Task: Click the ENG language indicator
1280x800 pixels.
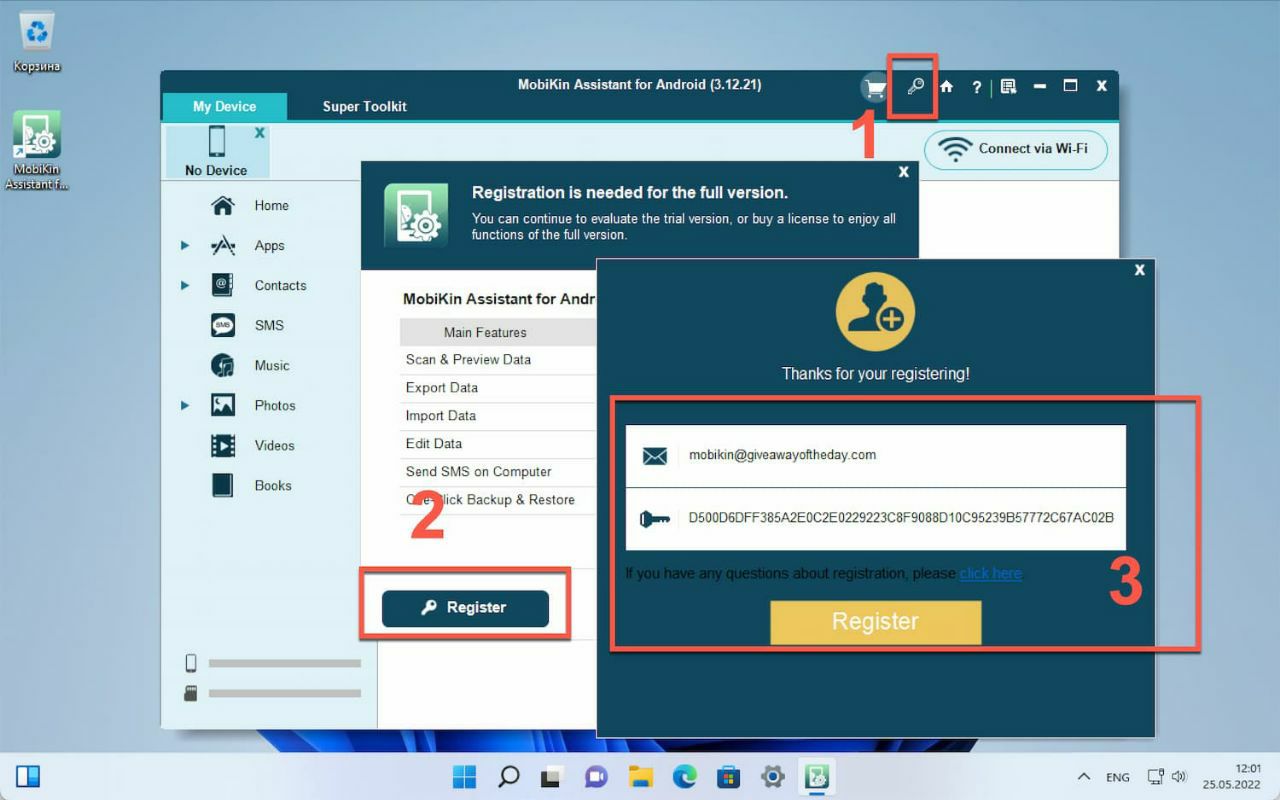Action: [1118, 777]
